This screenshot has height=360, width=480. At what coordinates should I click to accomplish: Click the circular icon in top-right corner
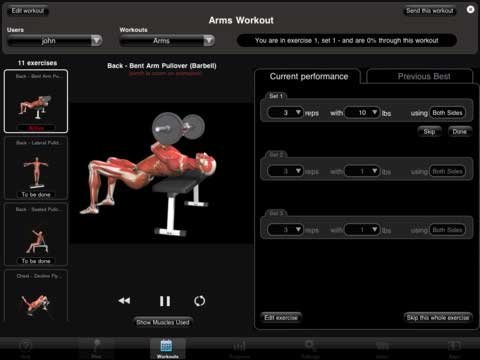pos(470,10)
